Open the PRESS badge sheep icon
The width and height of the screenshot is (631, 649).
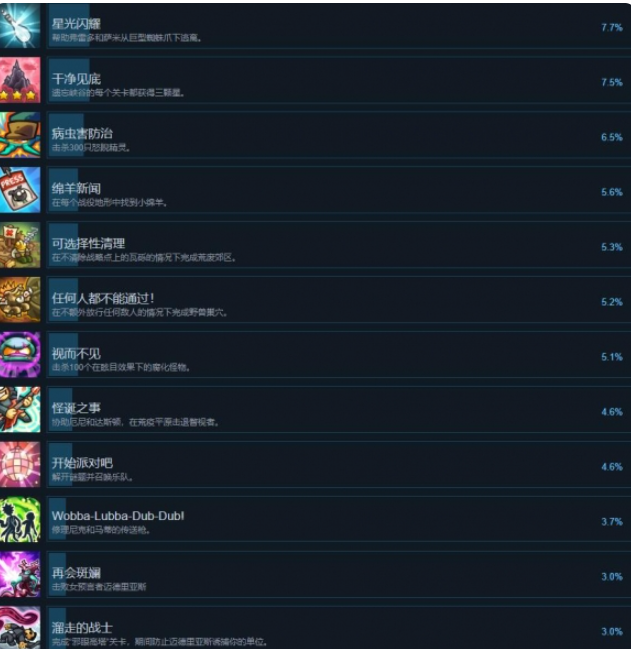tap(20, 190)
